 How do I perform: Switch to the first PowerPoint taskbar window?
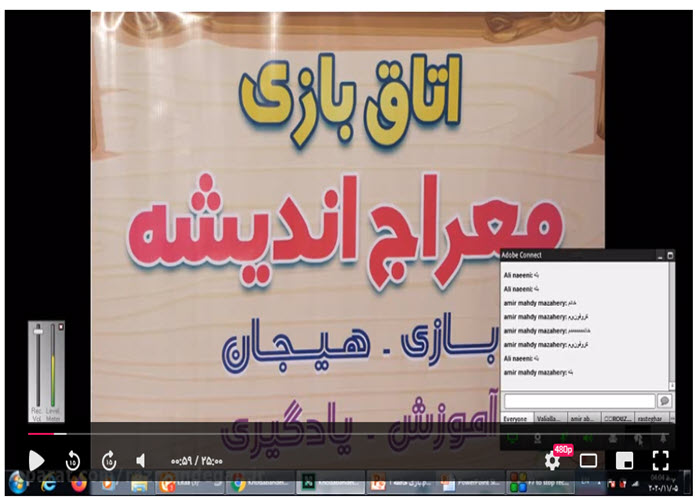(x=399, y=484)
